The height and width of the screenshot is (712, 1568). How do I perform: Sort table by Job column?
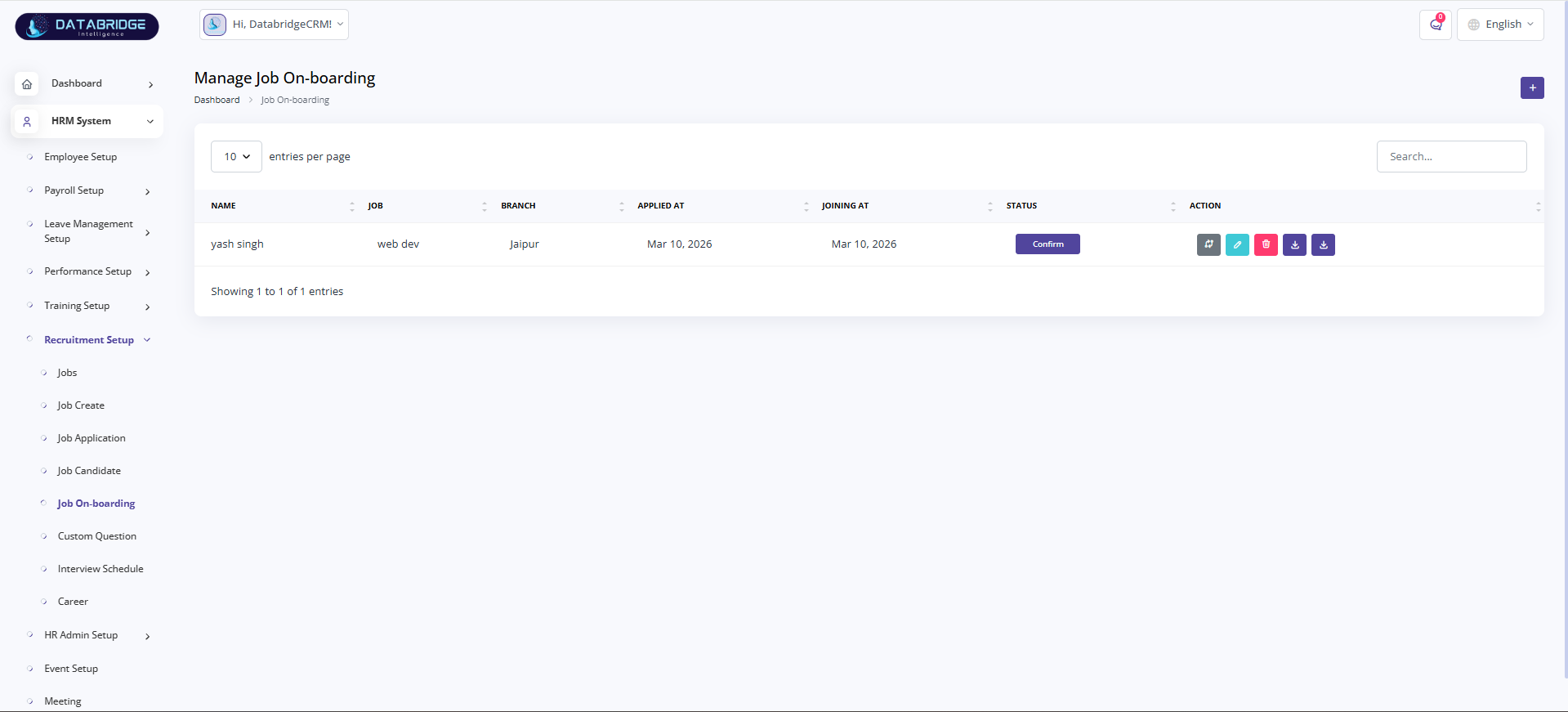[426, 206]
